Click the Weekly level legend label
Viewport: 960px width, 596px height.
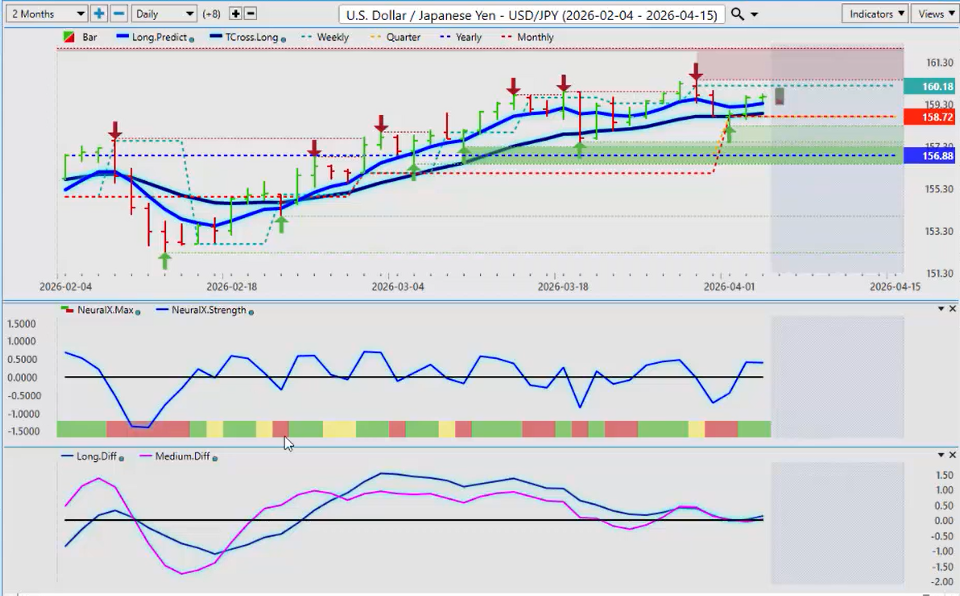[332, 38]
